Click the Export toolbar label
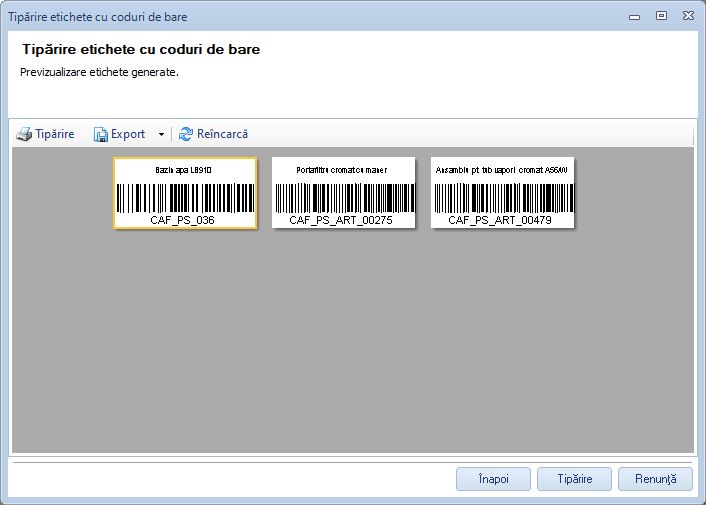 (x=128, y=134)
